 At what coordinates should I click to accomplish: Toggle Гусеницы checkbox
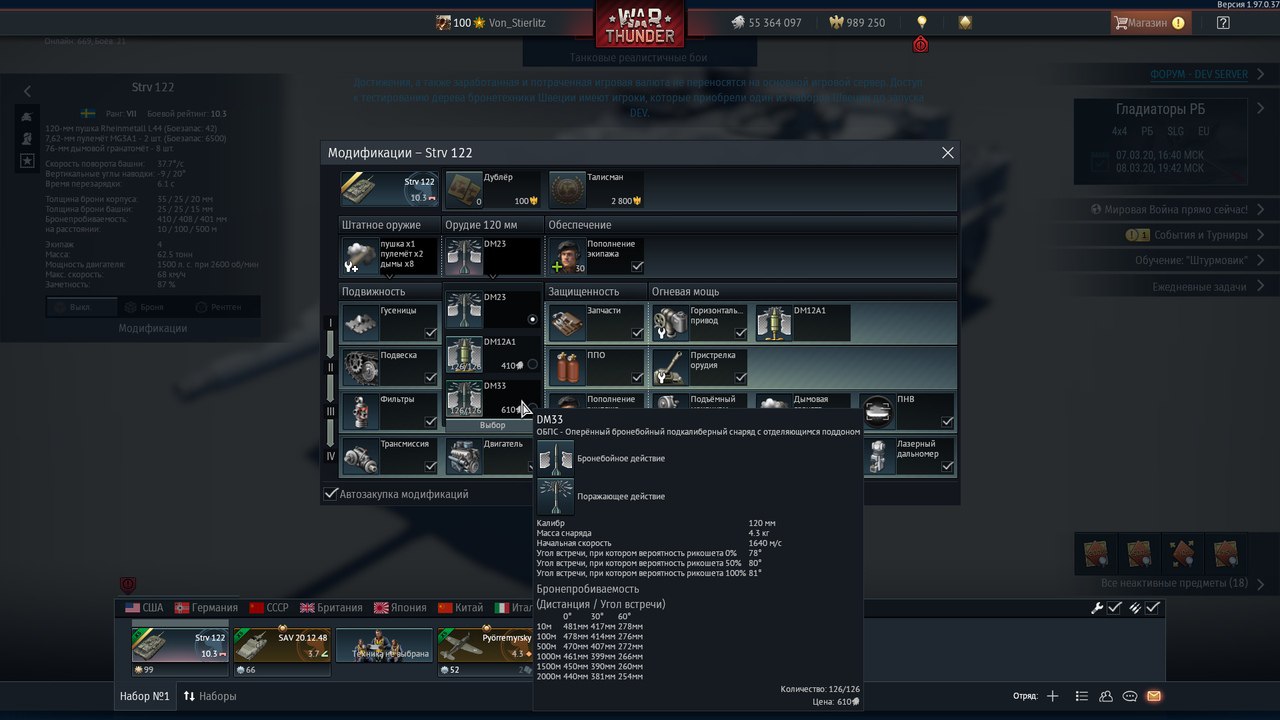coord(431,333)
